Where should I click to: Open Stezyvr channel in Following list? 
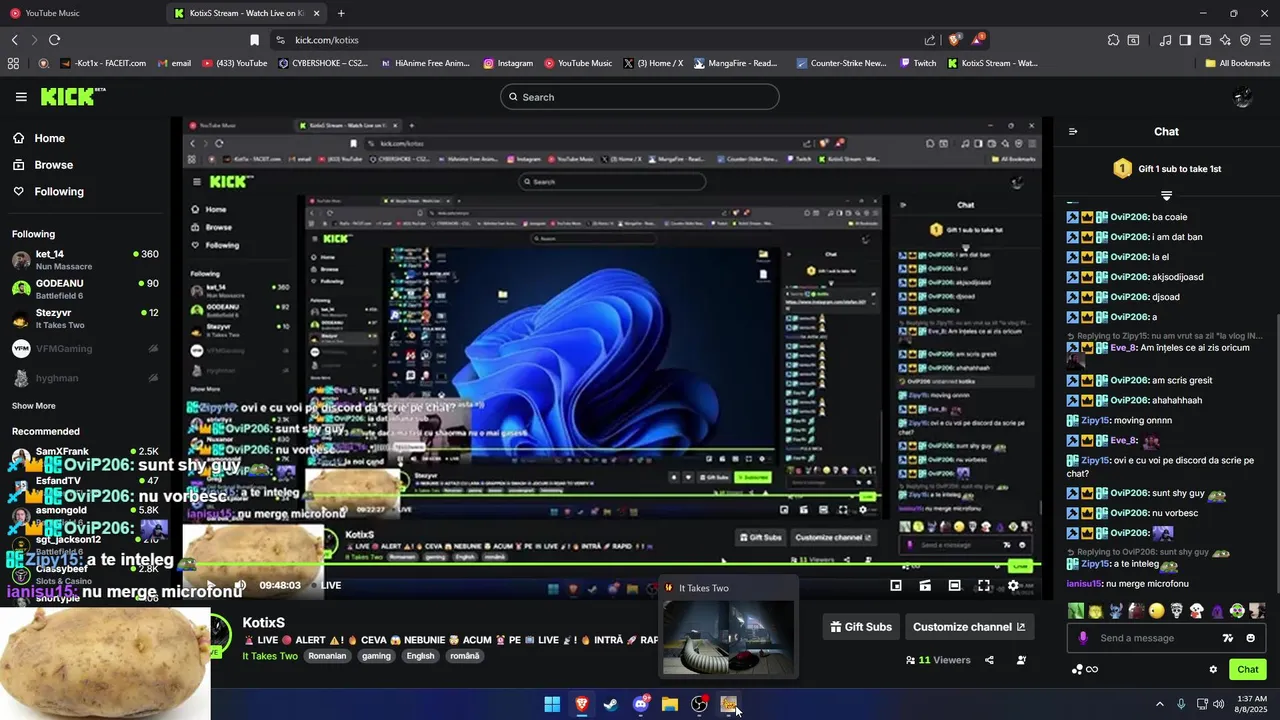click(85, 318)
